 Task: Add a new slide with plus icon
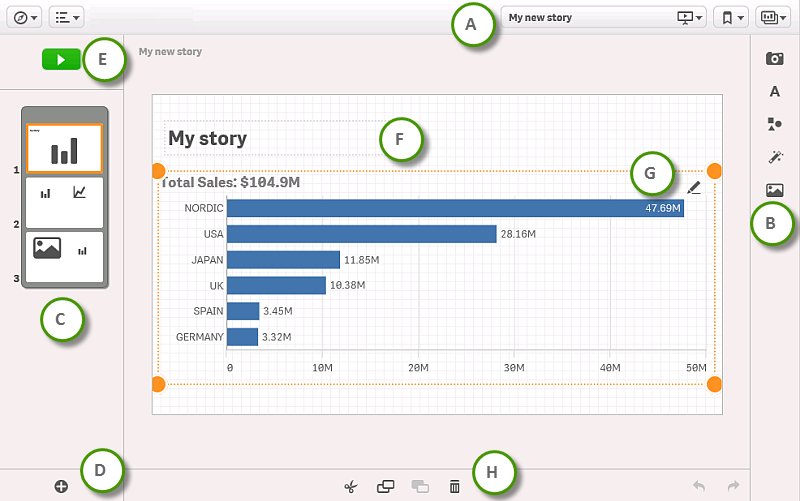(61, 486)
